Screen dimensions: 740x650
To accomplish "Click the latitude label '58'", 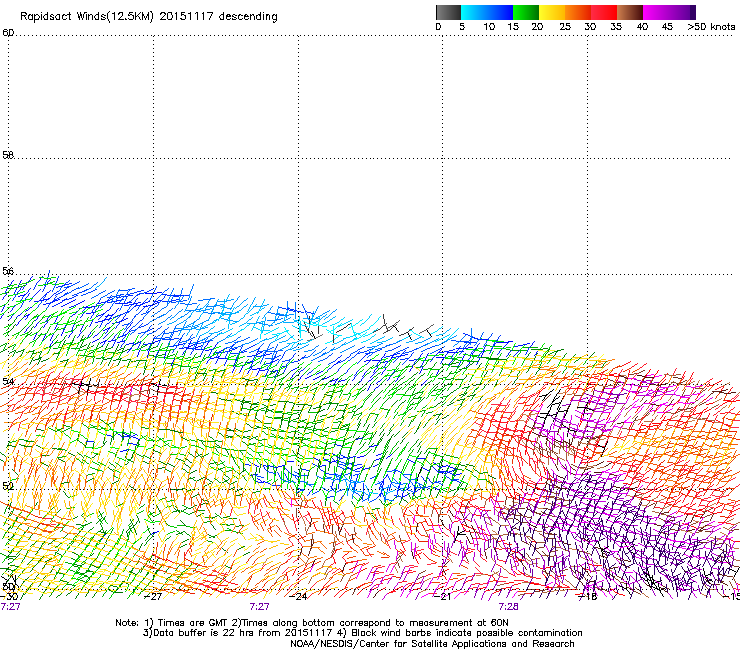I will tap(8, 155).
